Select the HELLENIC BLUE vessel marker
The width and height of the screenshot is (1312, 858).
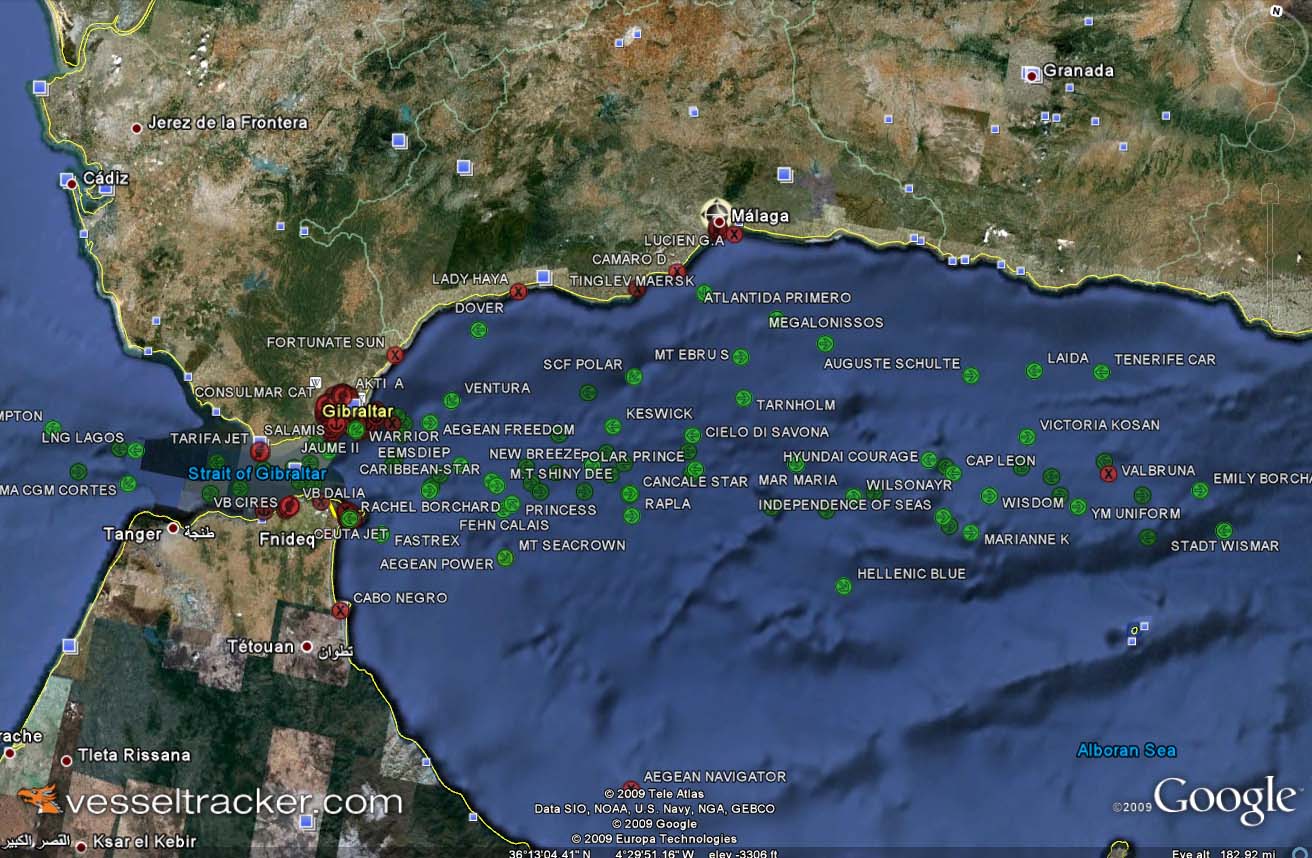(845, 584)
